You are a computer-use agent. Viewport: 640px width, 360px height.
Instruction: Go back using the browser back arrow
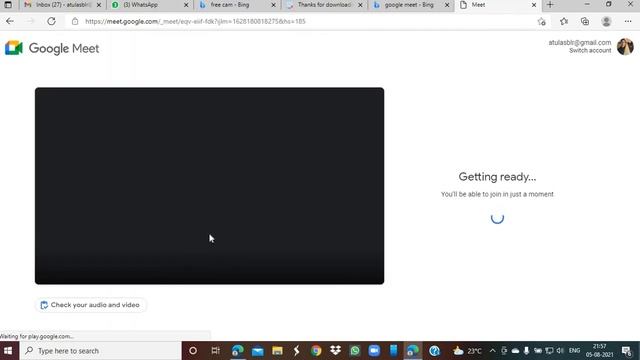(10, 21)
